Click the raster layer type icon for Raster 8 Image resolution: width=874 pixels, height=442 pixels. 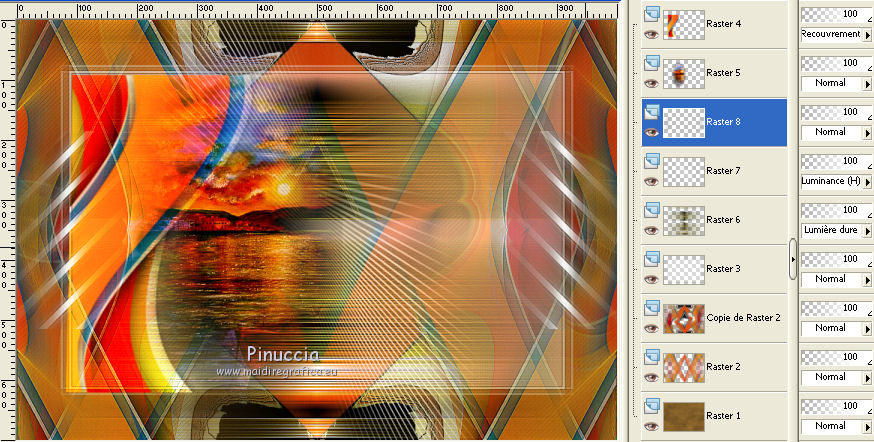[x=652, y=112]
